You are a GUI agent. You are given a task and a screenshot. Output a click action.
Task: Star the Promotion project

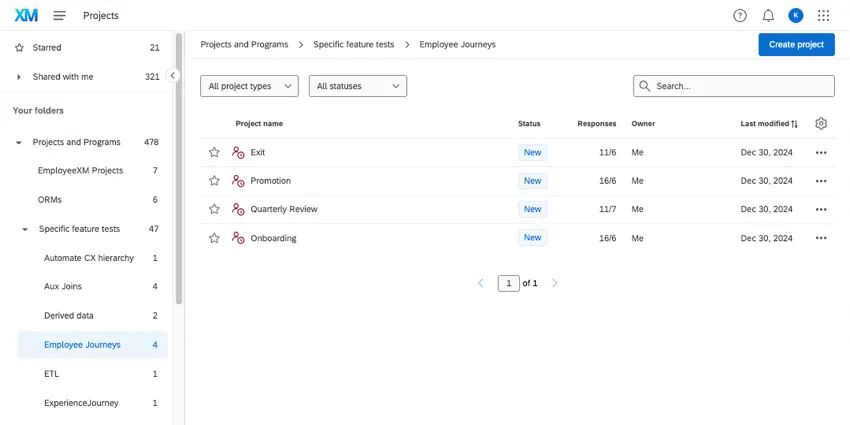point(214,181)
